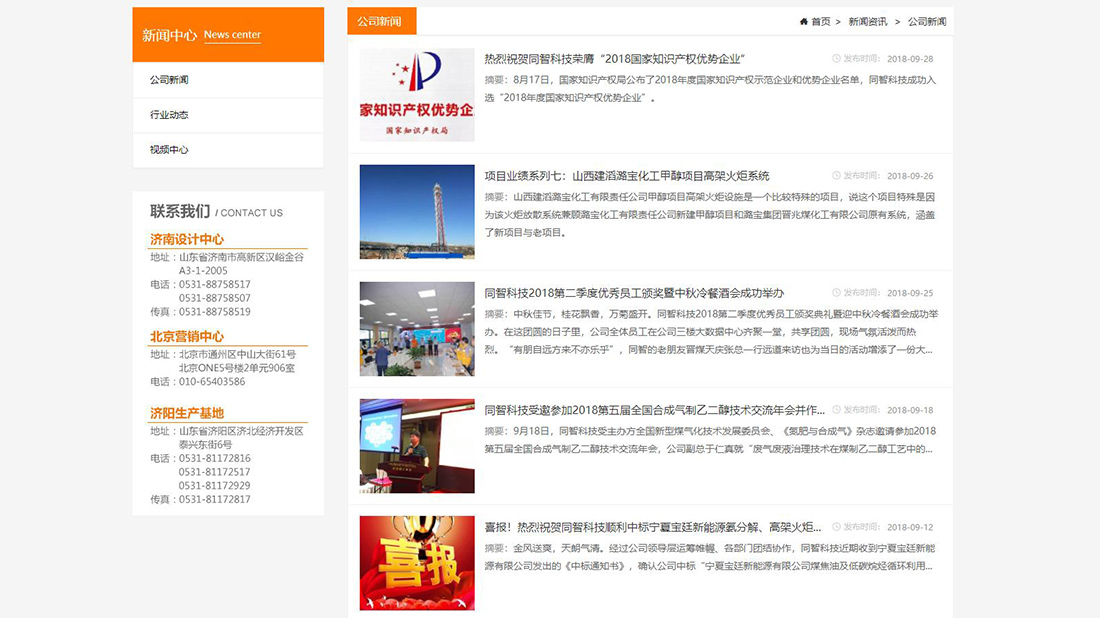Viewport: 1100px width, 618px height.
Task: Click the arrow between 新闻资讯 and 公司新闻
Action: [896, 20]
